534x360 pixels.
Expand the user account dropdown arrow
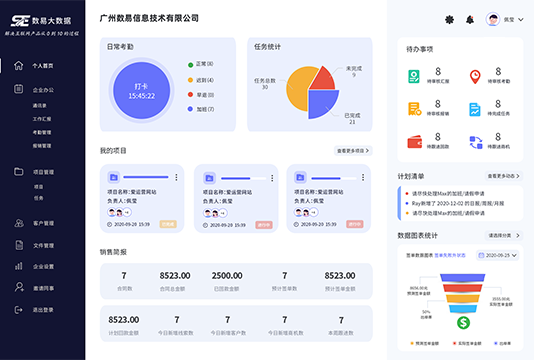(521, 20)
